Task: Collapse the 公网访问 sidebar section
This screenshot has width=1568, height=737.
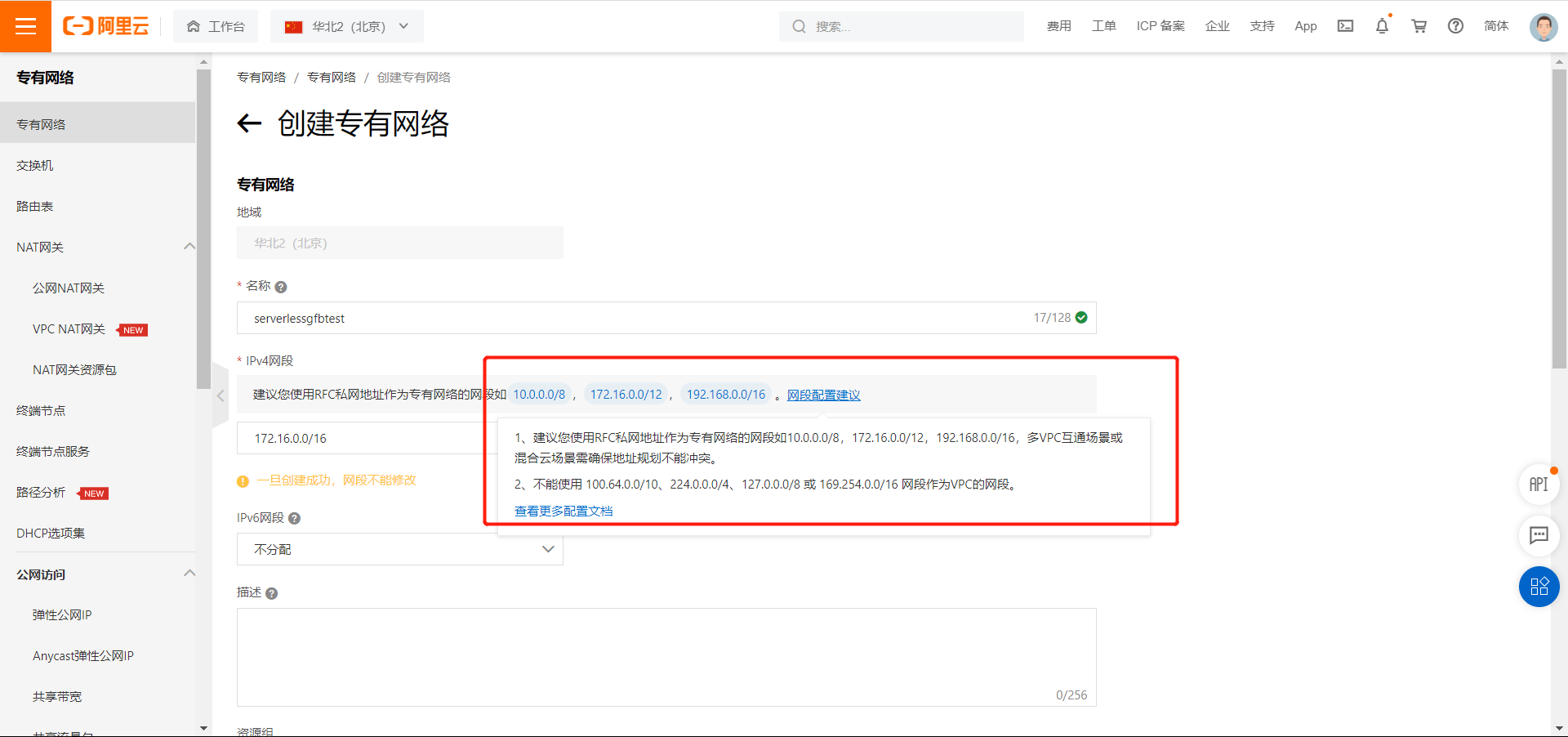Action: [x=189, y=574]
